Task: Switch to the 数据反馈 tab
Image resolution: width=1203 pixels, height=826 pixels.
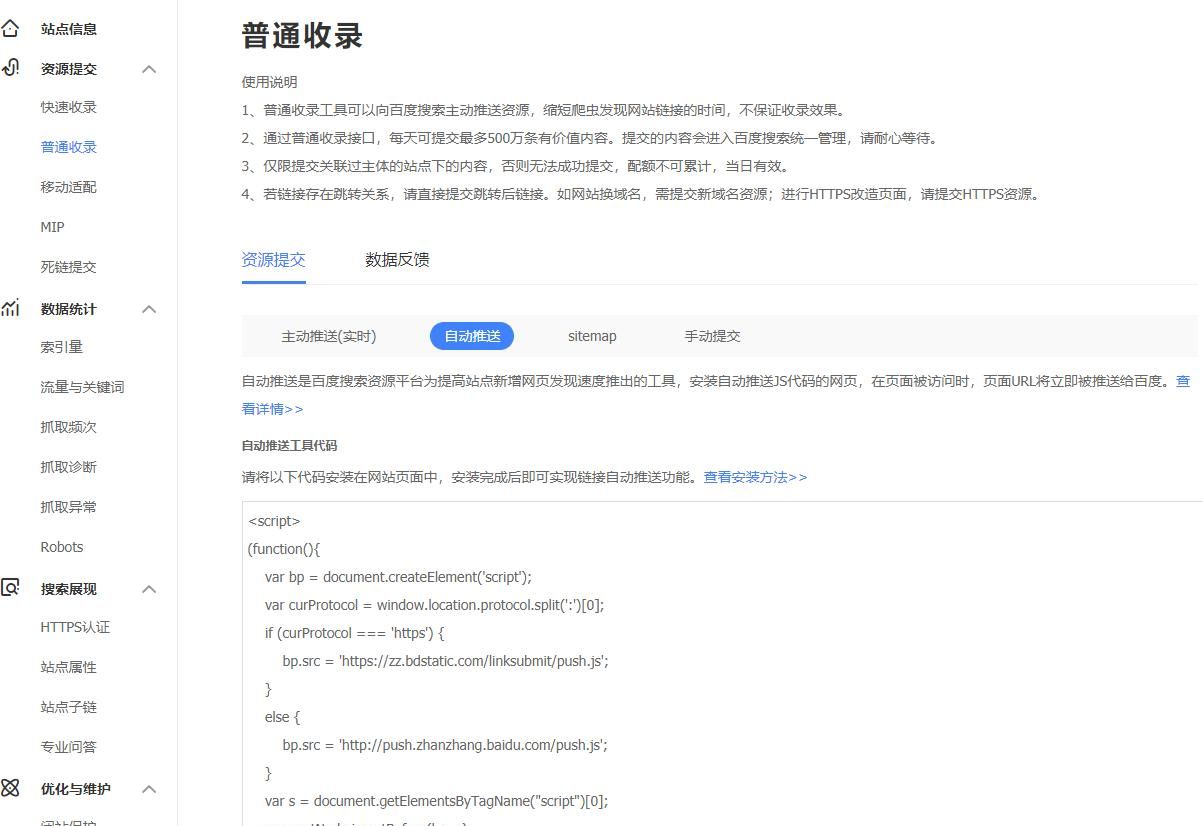Action: click(397, 259)
